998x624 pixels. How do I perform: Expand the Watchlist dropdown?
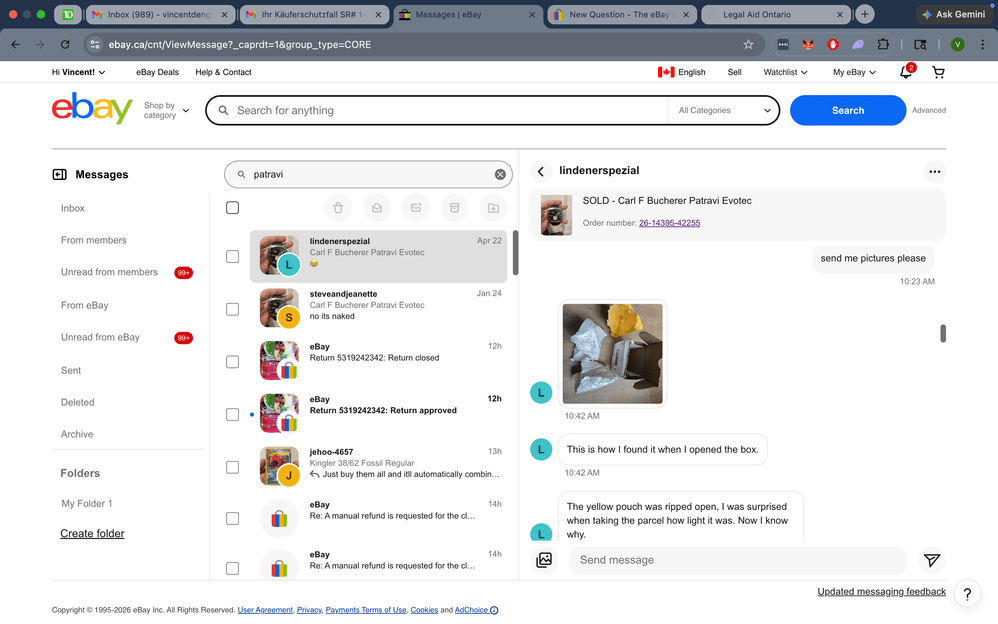(x=785, y=73)
